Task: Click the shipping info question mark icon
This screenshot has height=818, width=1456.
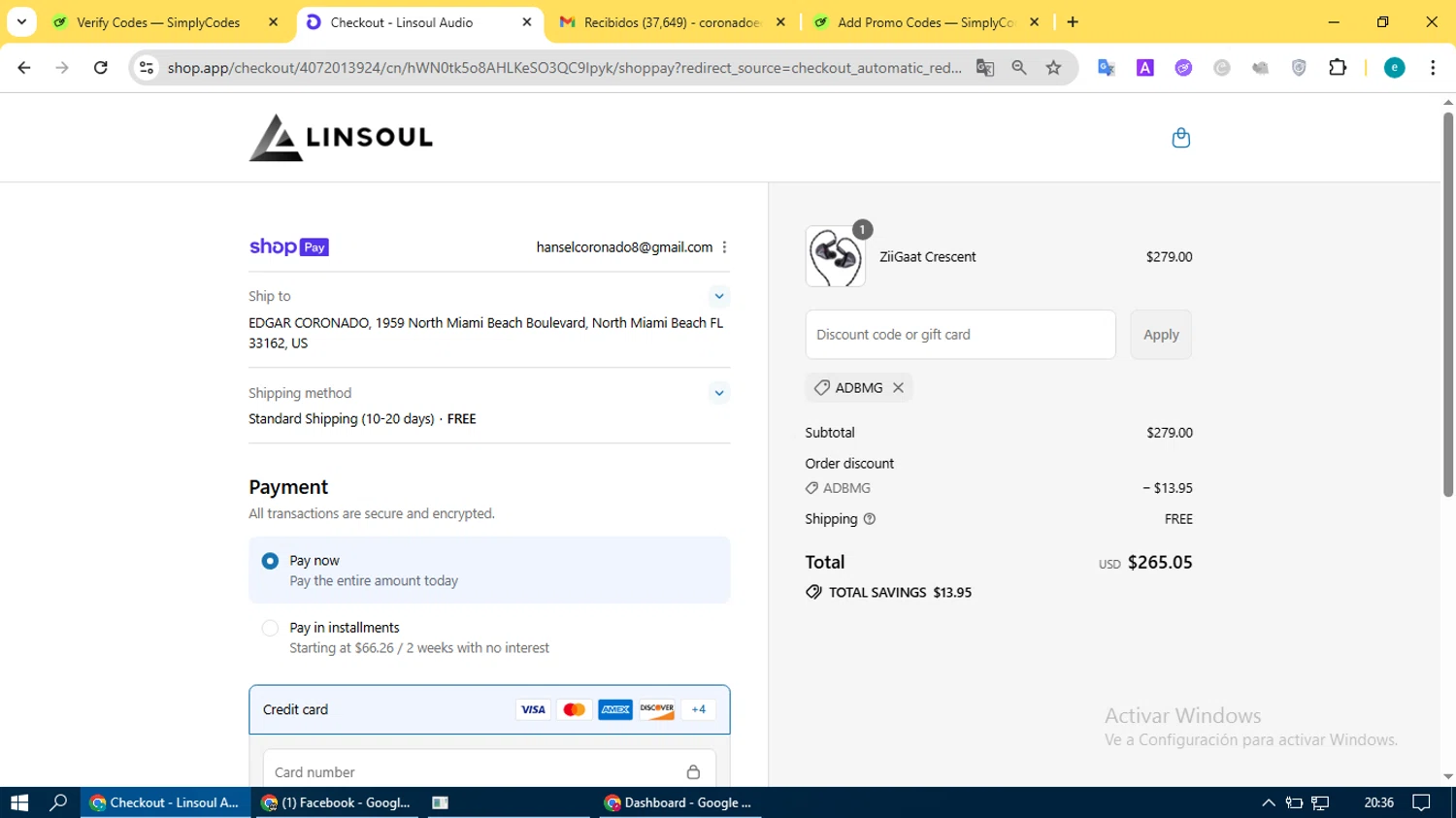Action: (870, 519)
